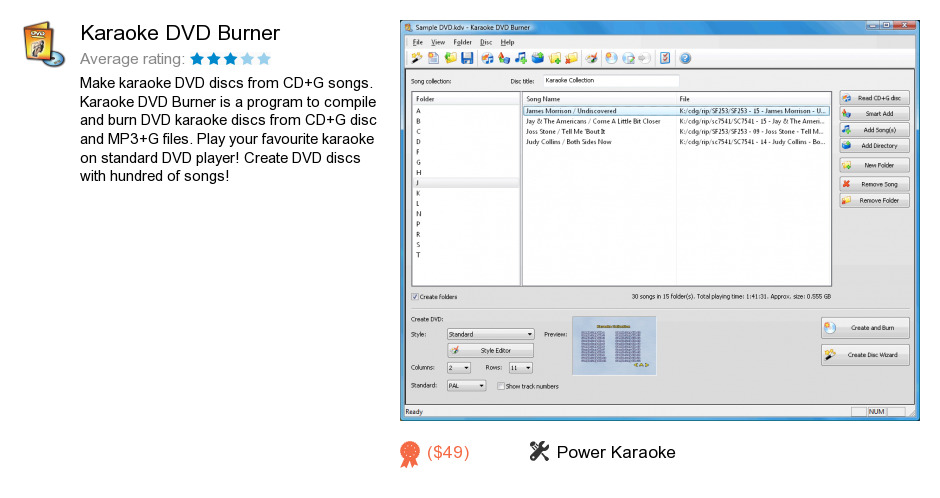The image size is (940, 498).
Task: Open the Columns dropdown
Action: click(x=459, y=368)
